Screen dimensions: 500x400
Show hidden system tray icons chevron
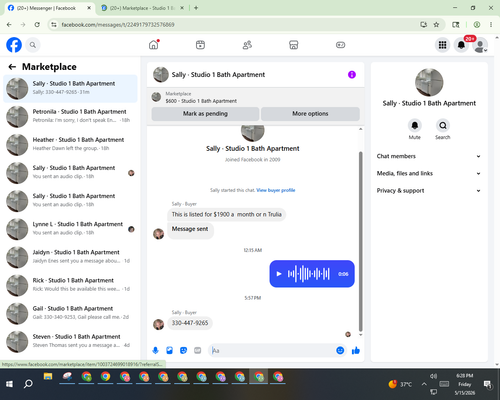[424, 384]
